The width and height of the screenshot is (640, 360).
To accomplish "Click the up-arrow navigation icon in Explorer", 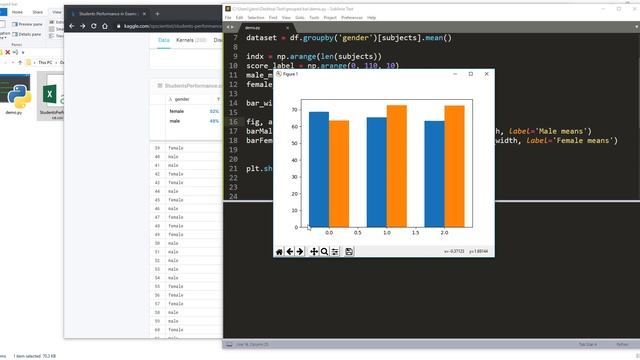I will pos(20,62).
